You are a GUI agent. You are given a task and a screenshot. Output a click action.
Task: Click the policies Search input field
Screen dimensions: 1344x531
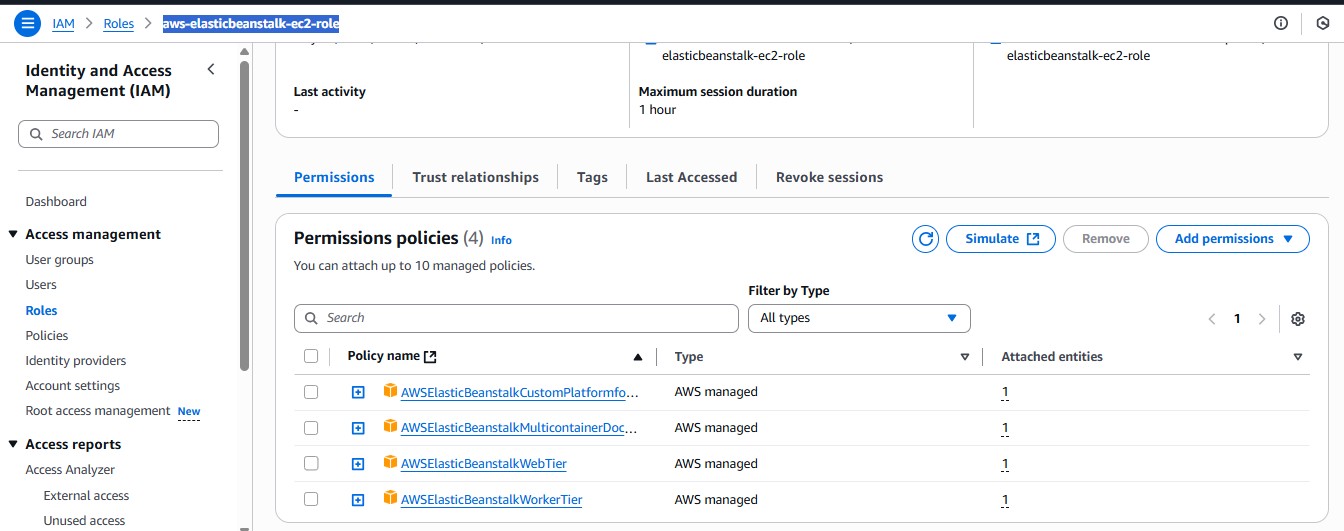click(x=516, y=318)
